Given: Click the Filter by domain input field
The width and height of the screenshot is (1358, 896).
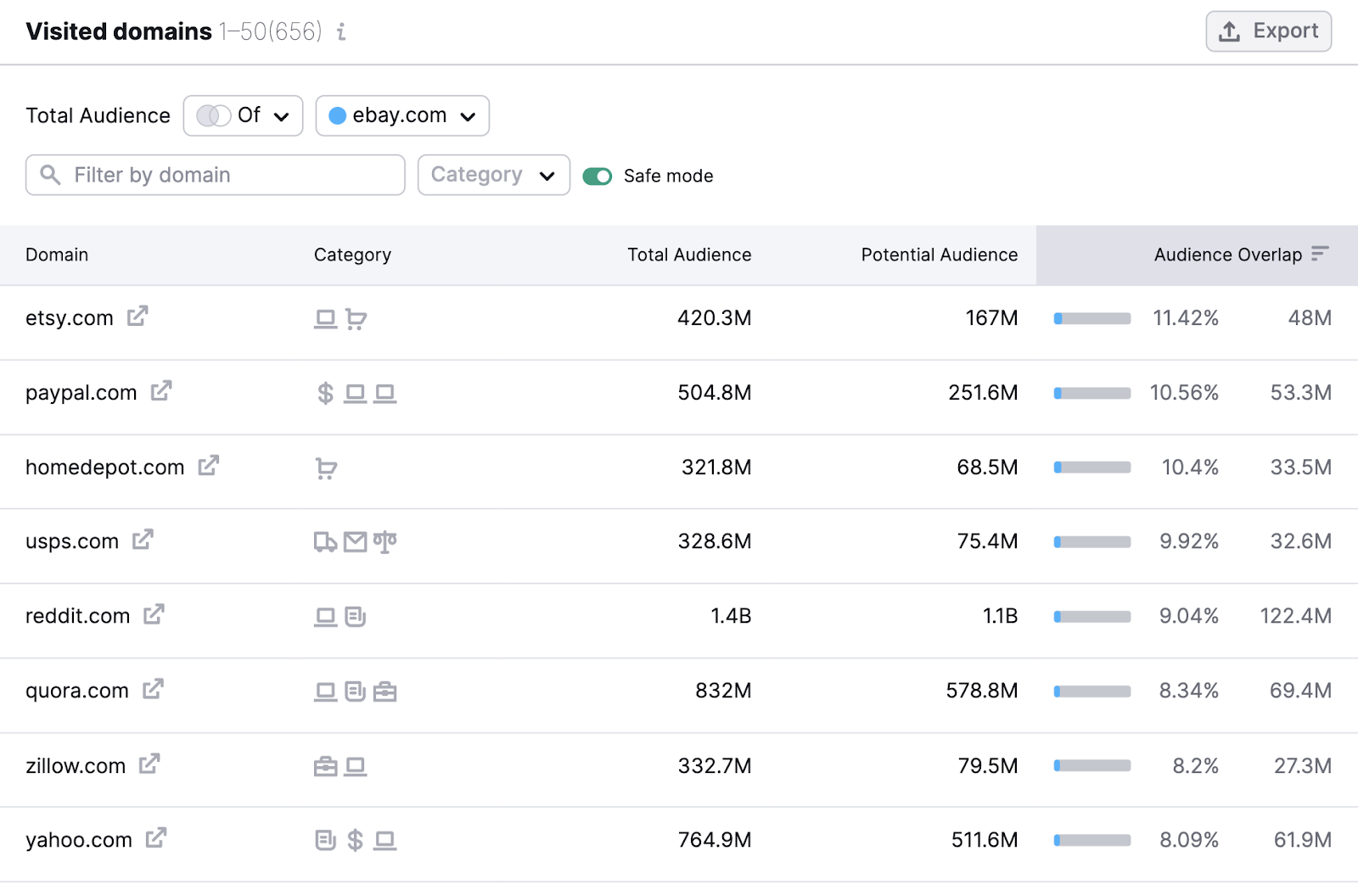Looking at the screenshot, I should coord(215,175).
